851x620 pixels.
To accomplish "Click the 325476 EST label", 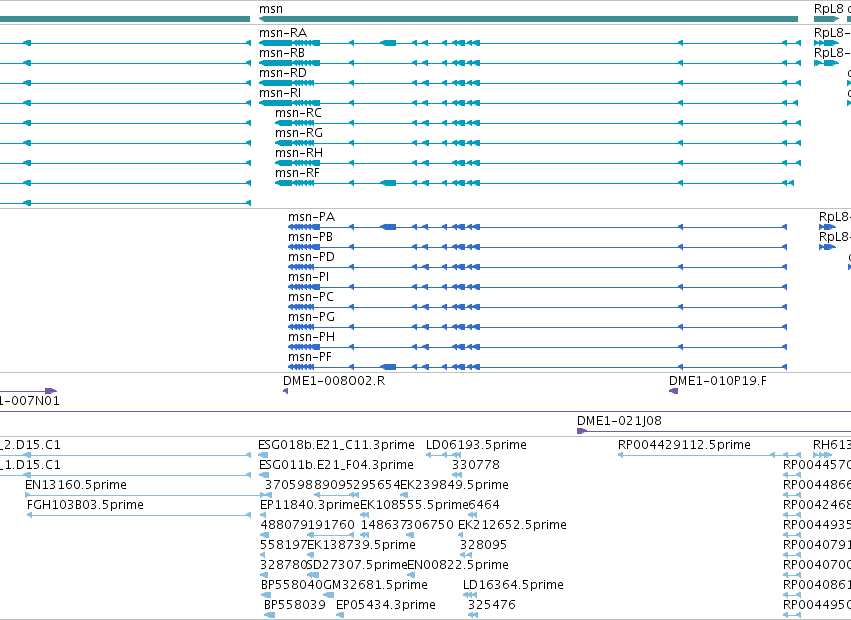I will 492,605.
